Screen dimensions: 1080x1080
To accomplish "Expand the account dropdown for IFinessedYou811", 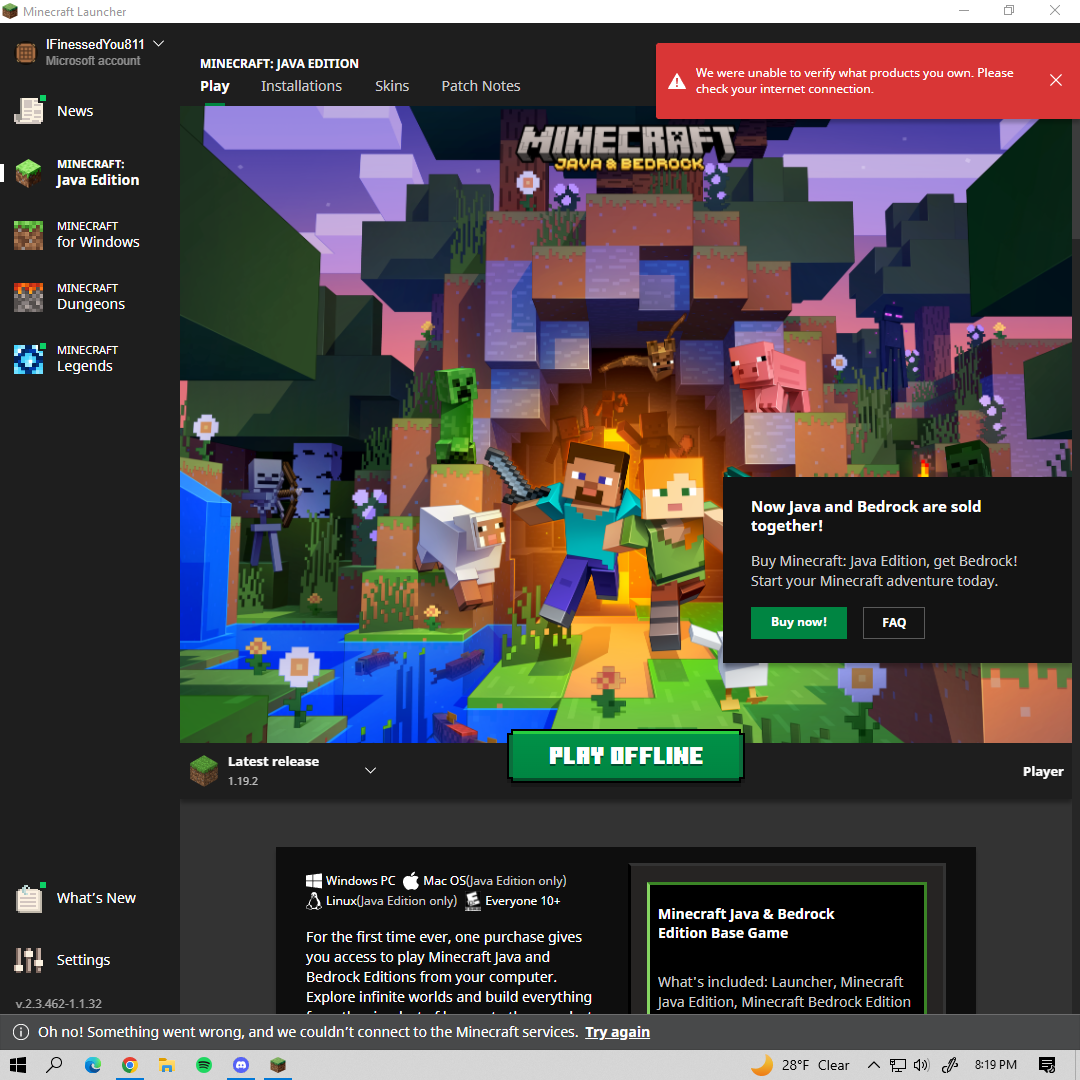I will pos(158,44).
